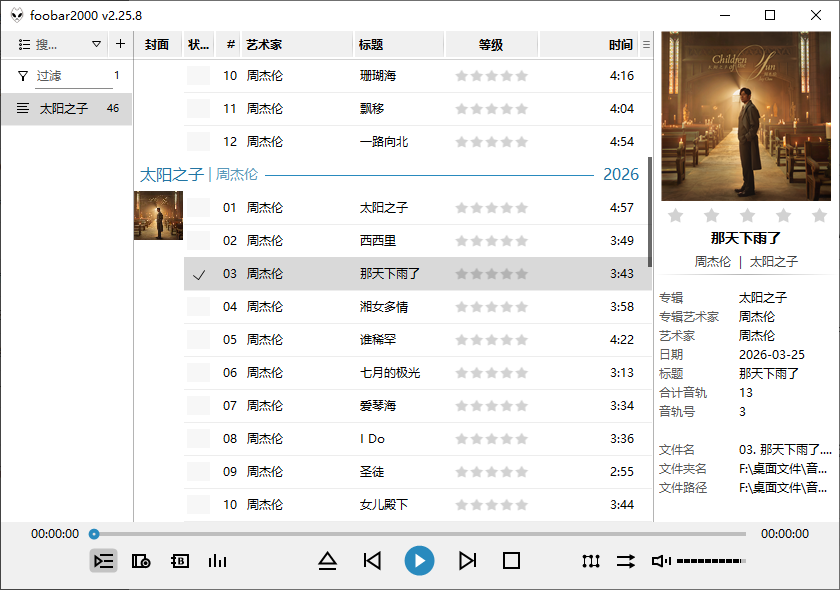Rate 女儿殿下 track with stars
The height and width of the screenshot is (590, 840).
[x=491, y=505]
